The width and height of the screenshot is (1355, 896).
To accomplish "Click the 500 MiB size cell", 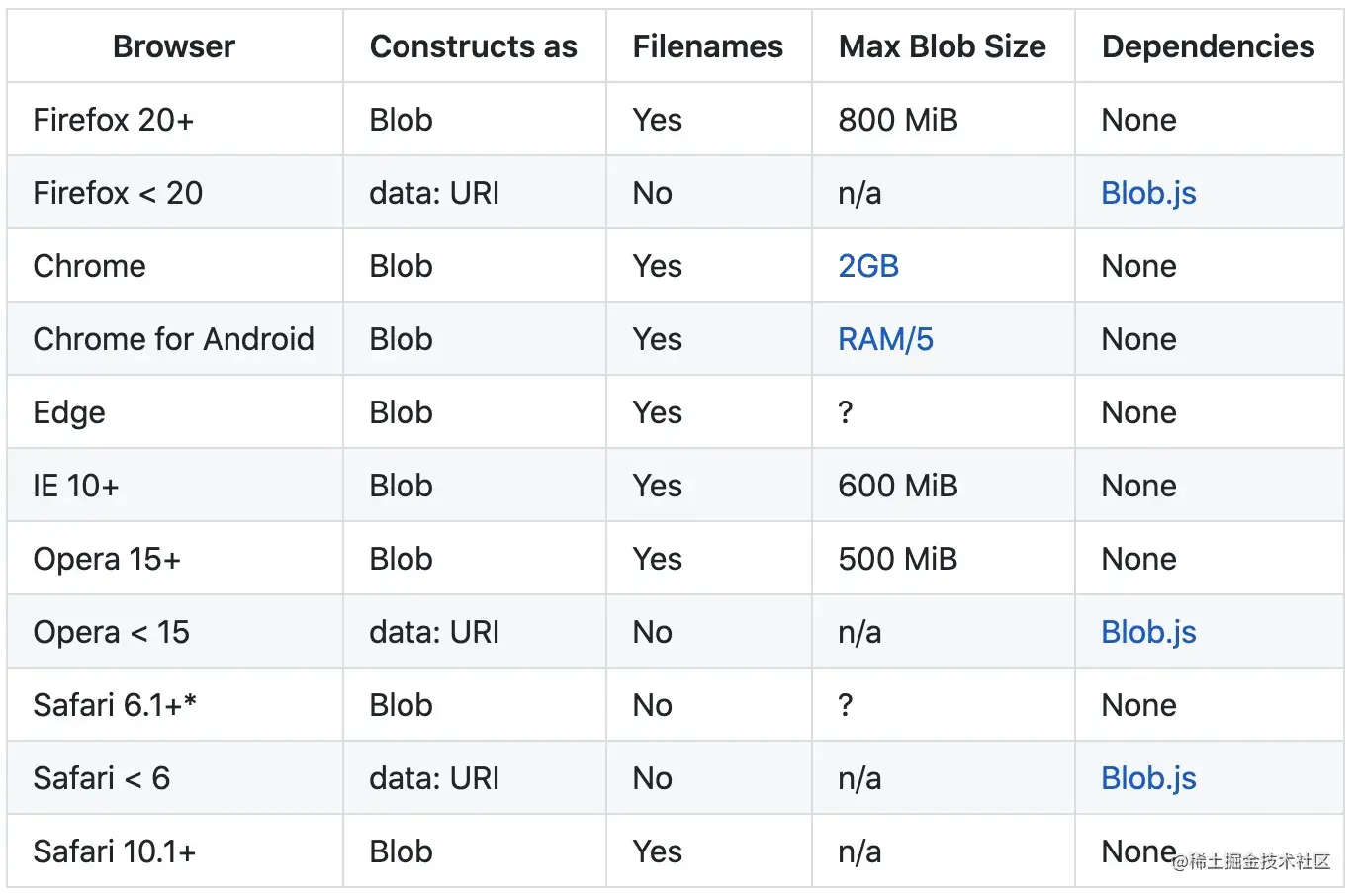I will click(898, 559).
